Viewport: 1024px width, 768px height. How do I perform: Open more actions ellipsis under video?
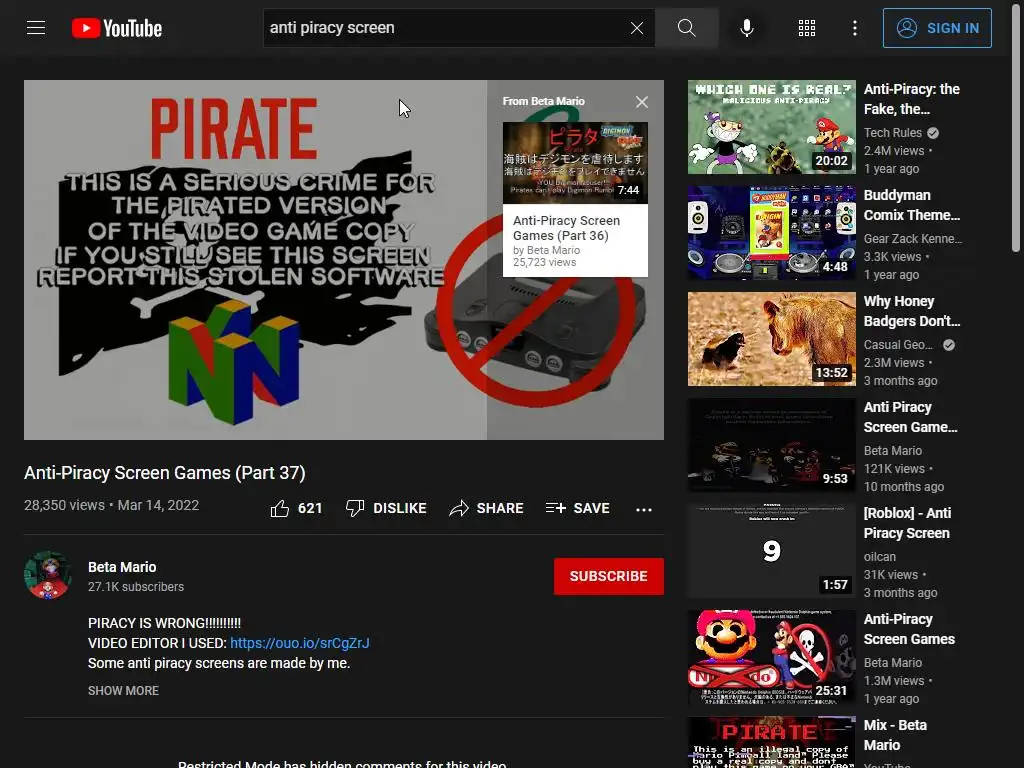coord(644,509)
